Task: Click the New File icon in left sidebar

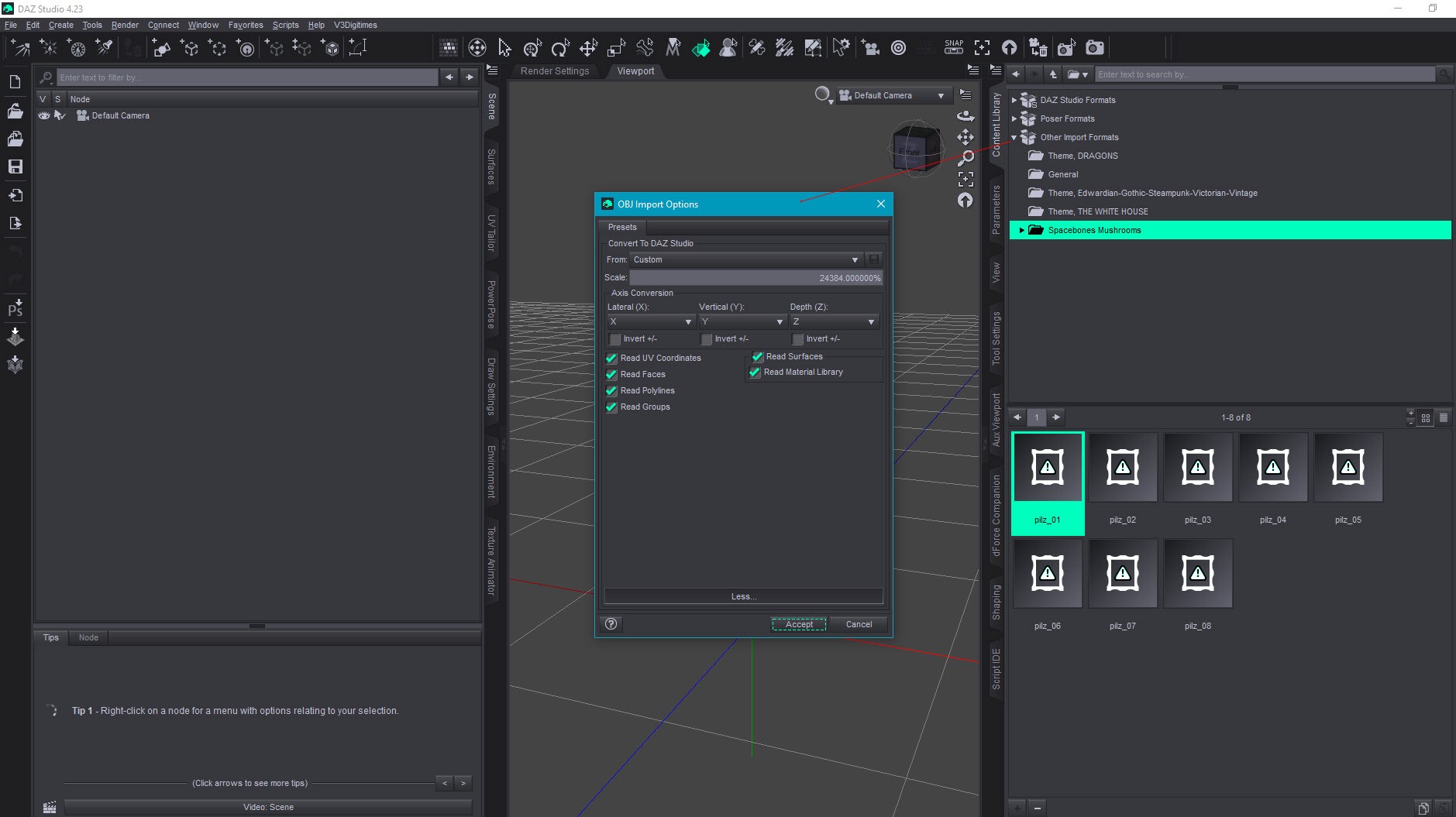Action: [x=15, y=82]
